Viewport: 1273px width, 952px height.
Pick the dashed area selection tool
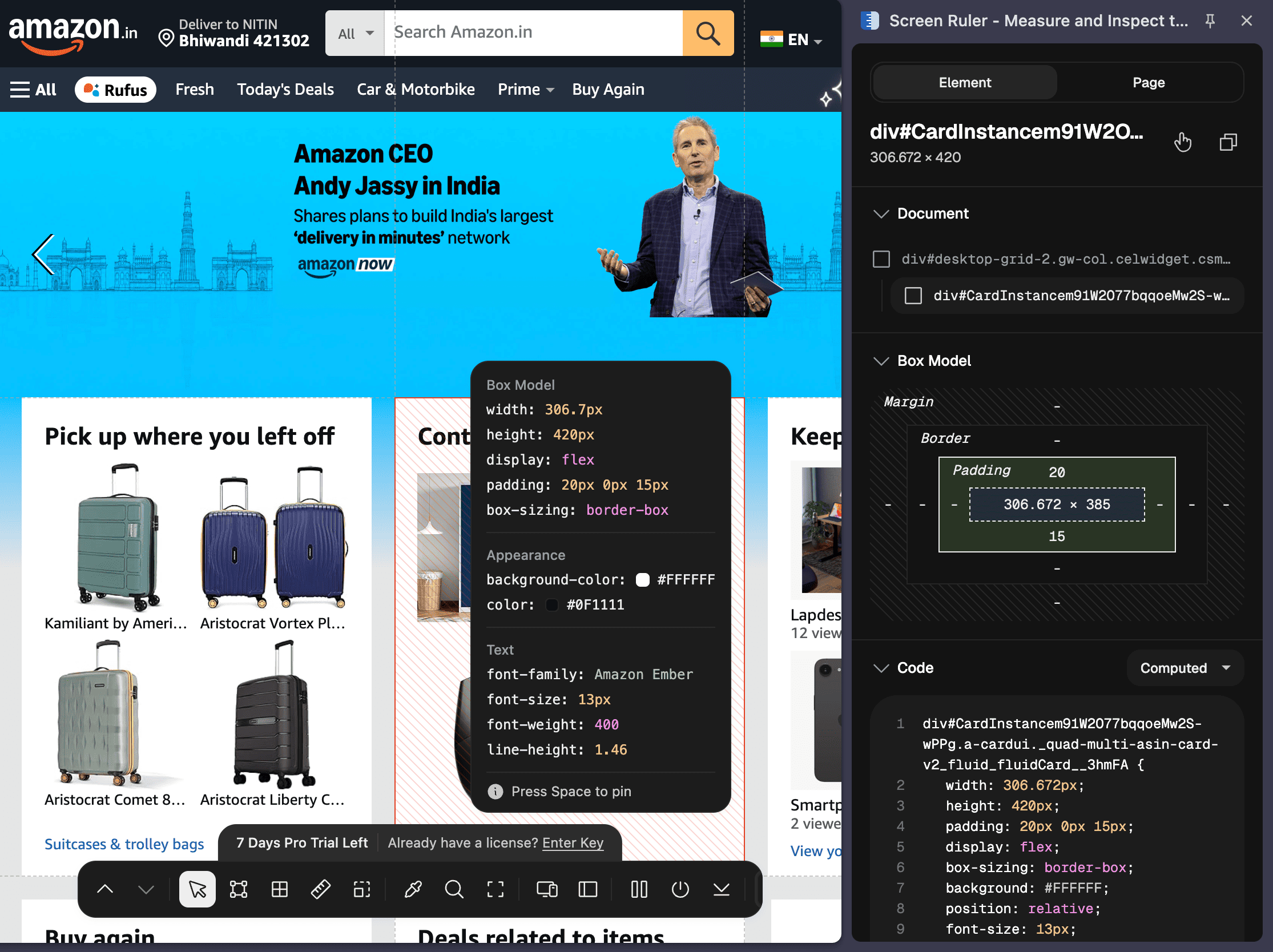(x=362, y=889)
